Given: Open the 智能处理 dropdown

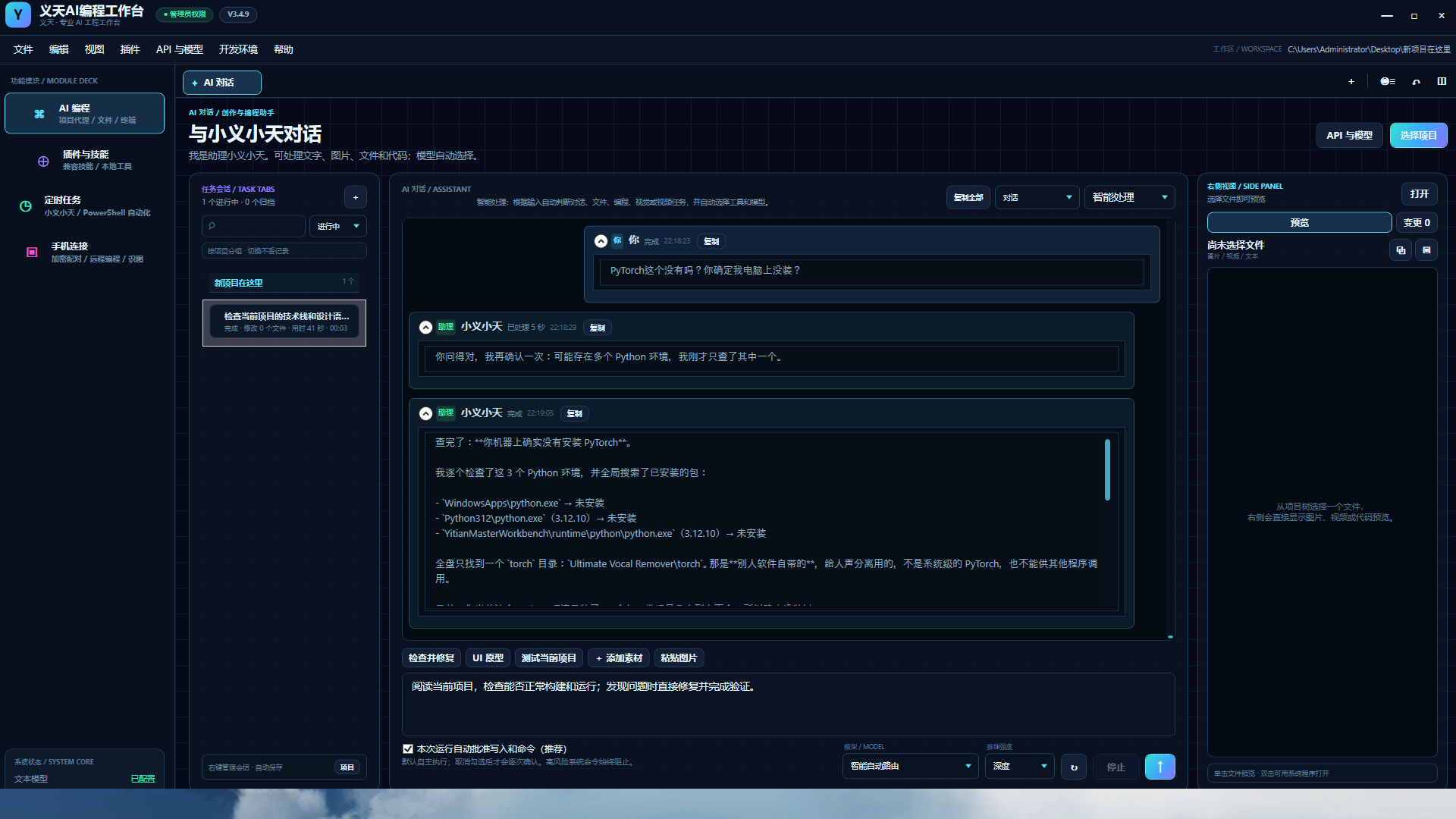Looking at the screenshot, I should click(1129, 197).
